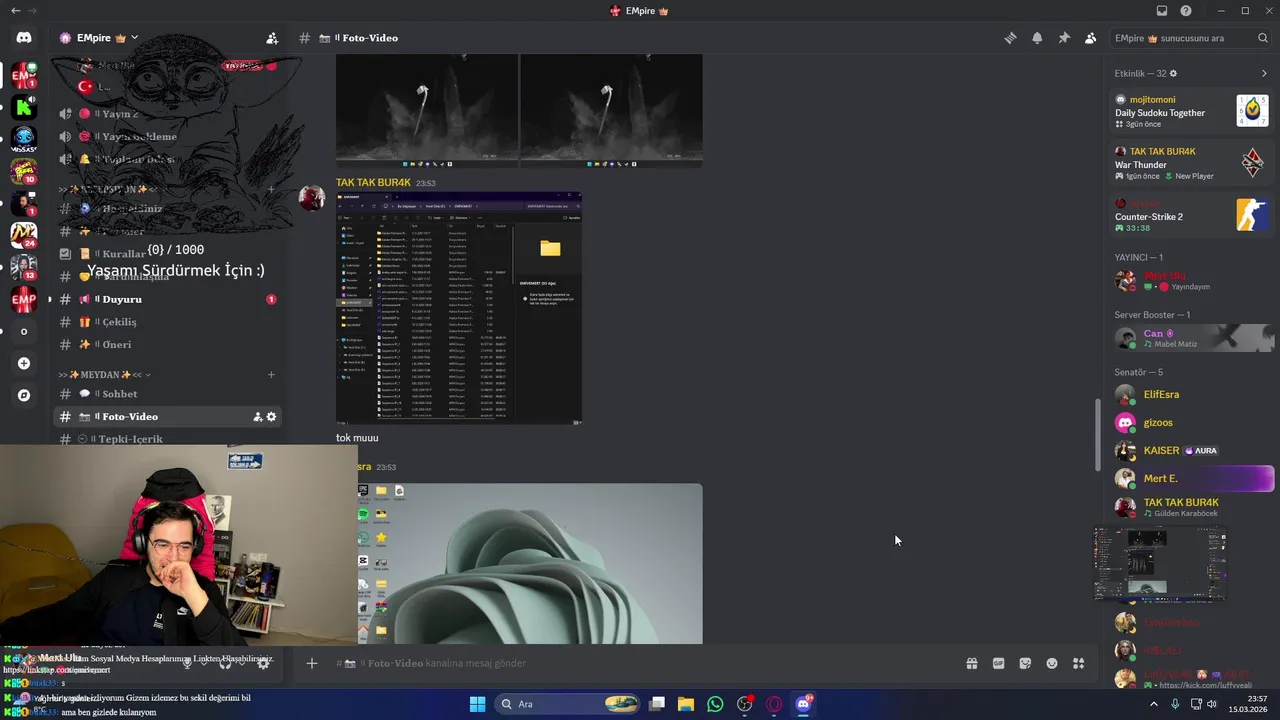Open member gizoos profile
Image resolution: width=1280 pixels, height=720 pixels.
(x=1191, y=422)
